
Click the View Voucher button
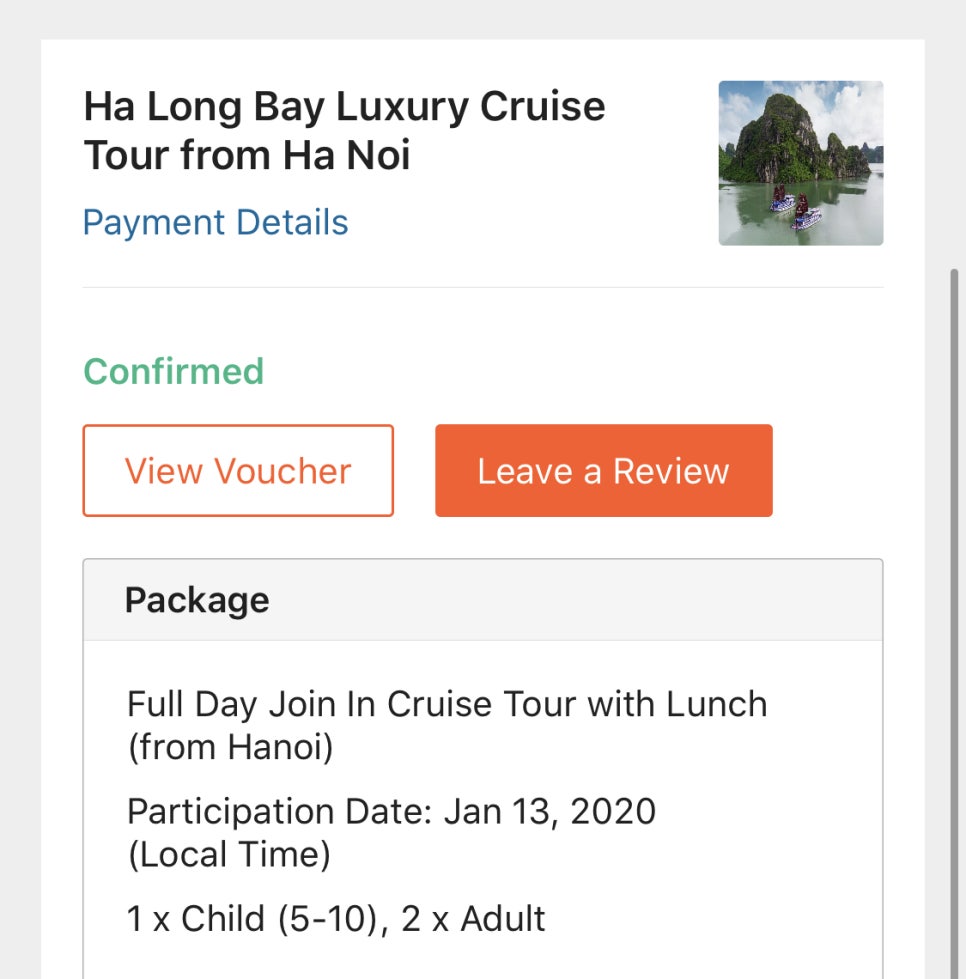pyautogui.click(x=238, y=470)
